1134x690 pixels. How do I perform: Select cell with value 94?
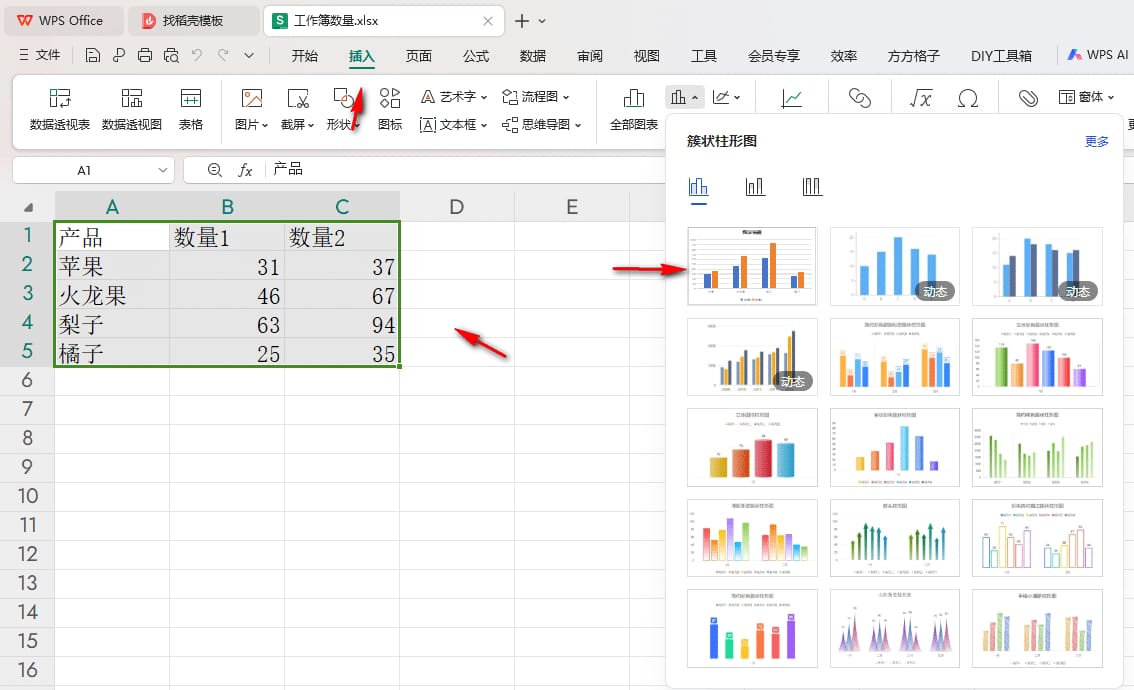(x=341, y=324)
